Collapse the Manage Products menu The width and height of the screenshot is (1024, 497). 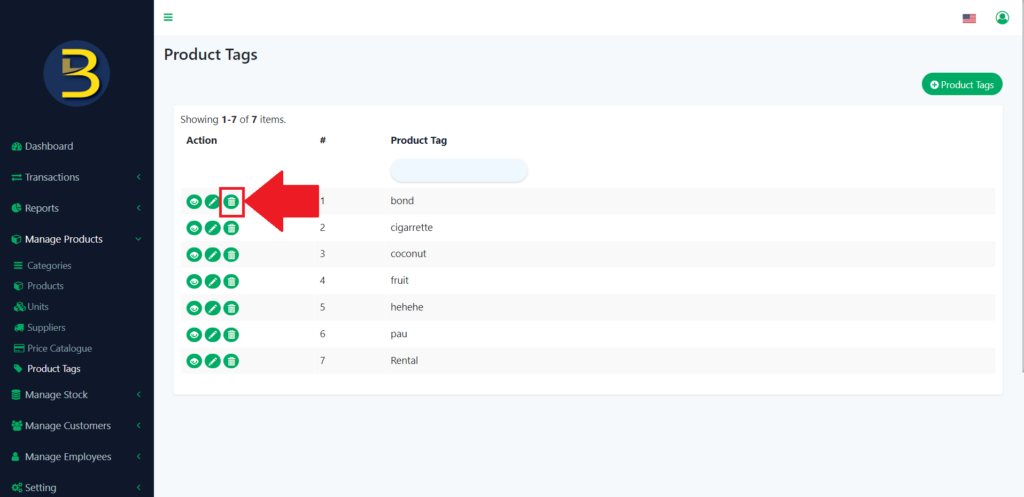pyautogui.click(x=75, y=239)
